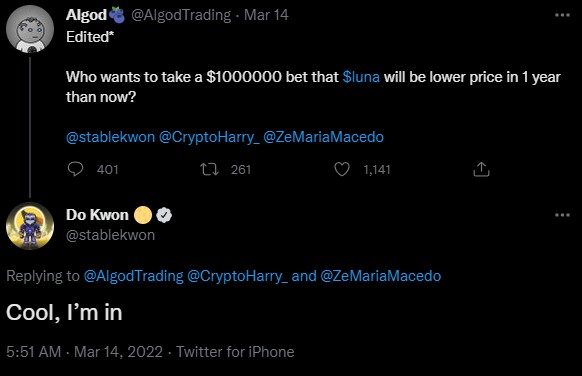Click the blueberry emoji beside Algod
This screenshot has height=376, width=582.
point(118,15)
